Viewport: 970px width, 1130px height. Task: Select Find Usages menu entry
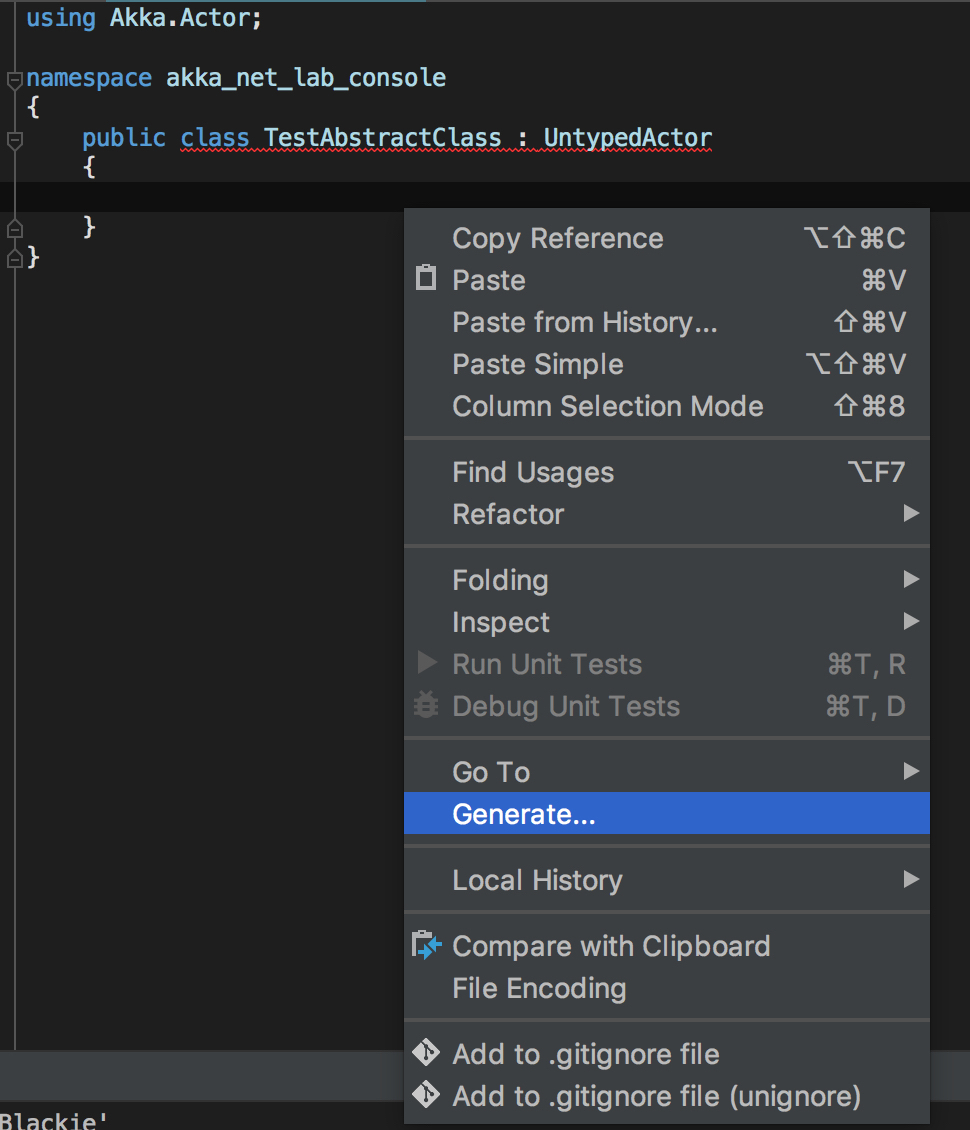[x=533, y=472]
